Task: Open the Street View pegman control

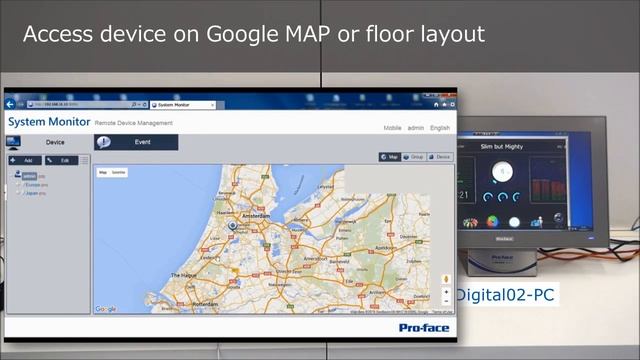Action: (x=446, y=280)
